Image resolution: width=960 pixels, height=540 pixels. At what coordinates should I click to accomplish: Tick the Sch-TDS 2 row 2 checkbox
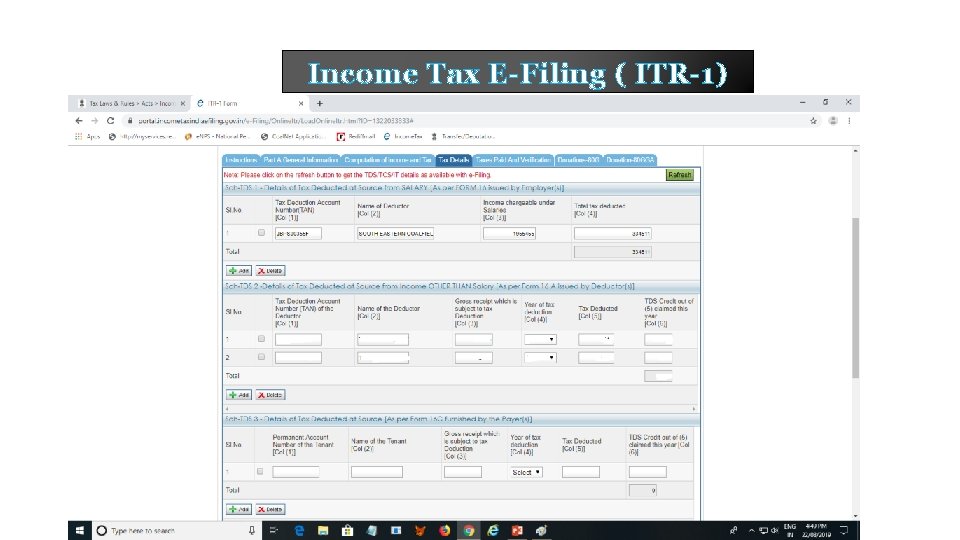tap(261, 357)
